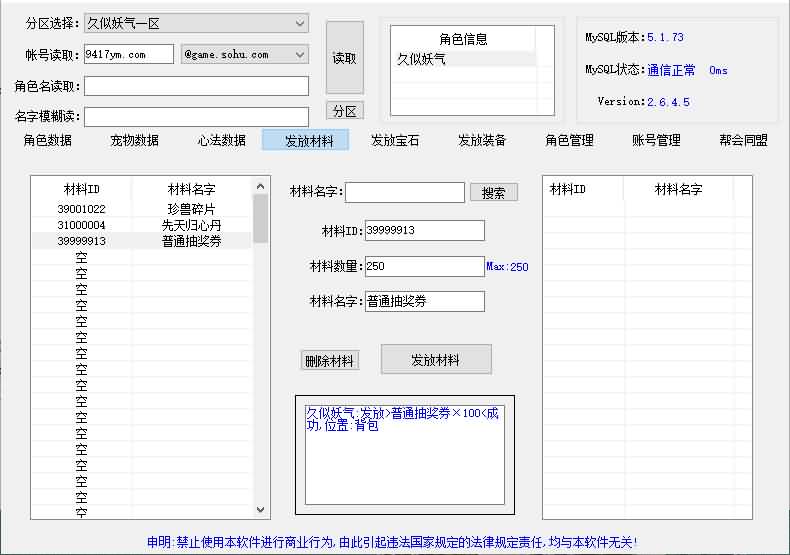
Task: Click the 删除材料 button
Action: click(x=330, y=361)
